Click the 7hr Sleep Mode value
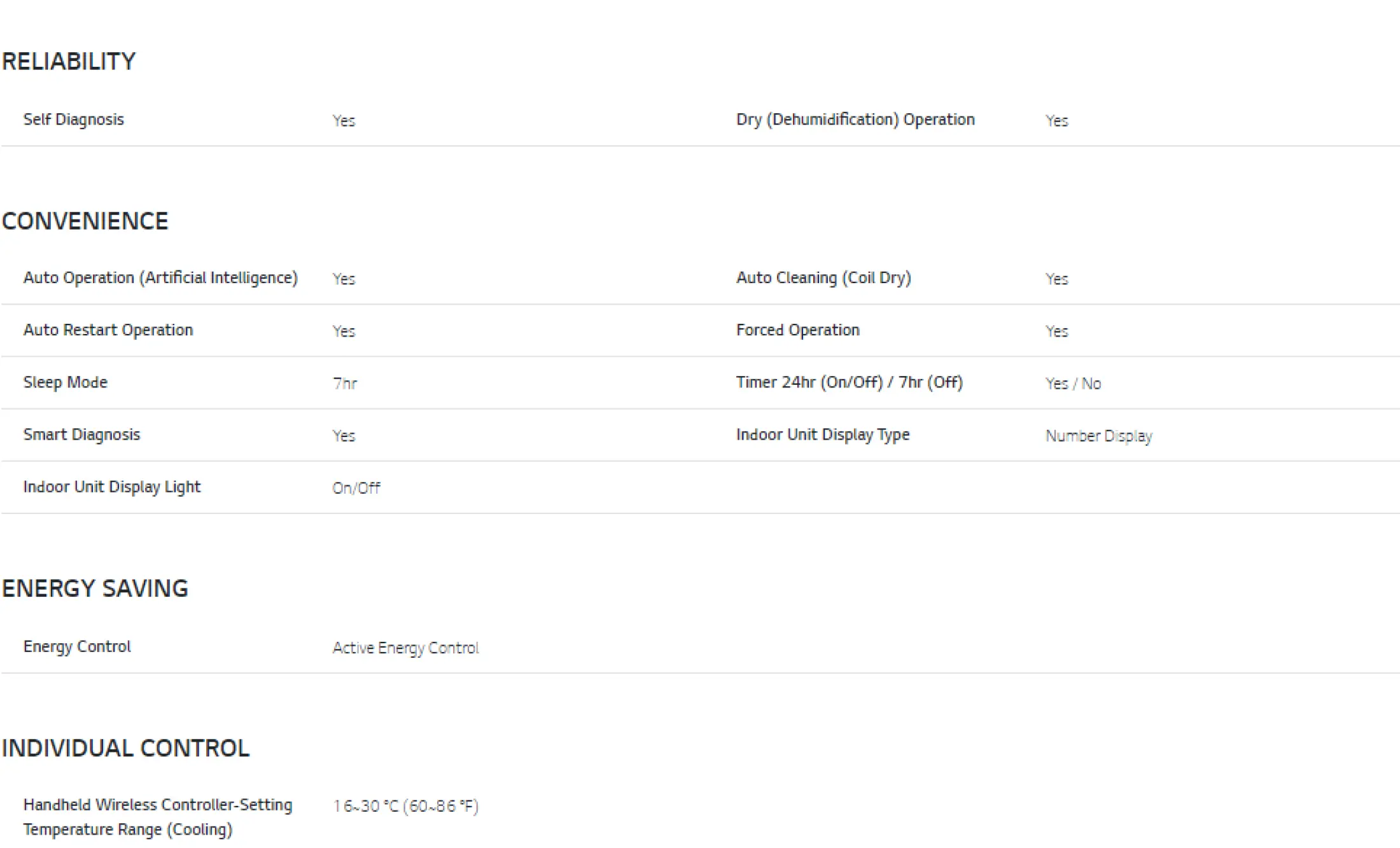 (345, 384)
